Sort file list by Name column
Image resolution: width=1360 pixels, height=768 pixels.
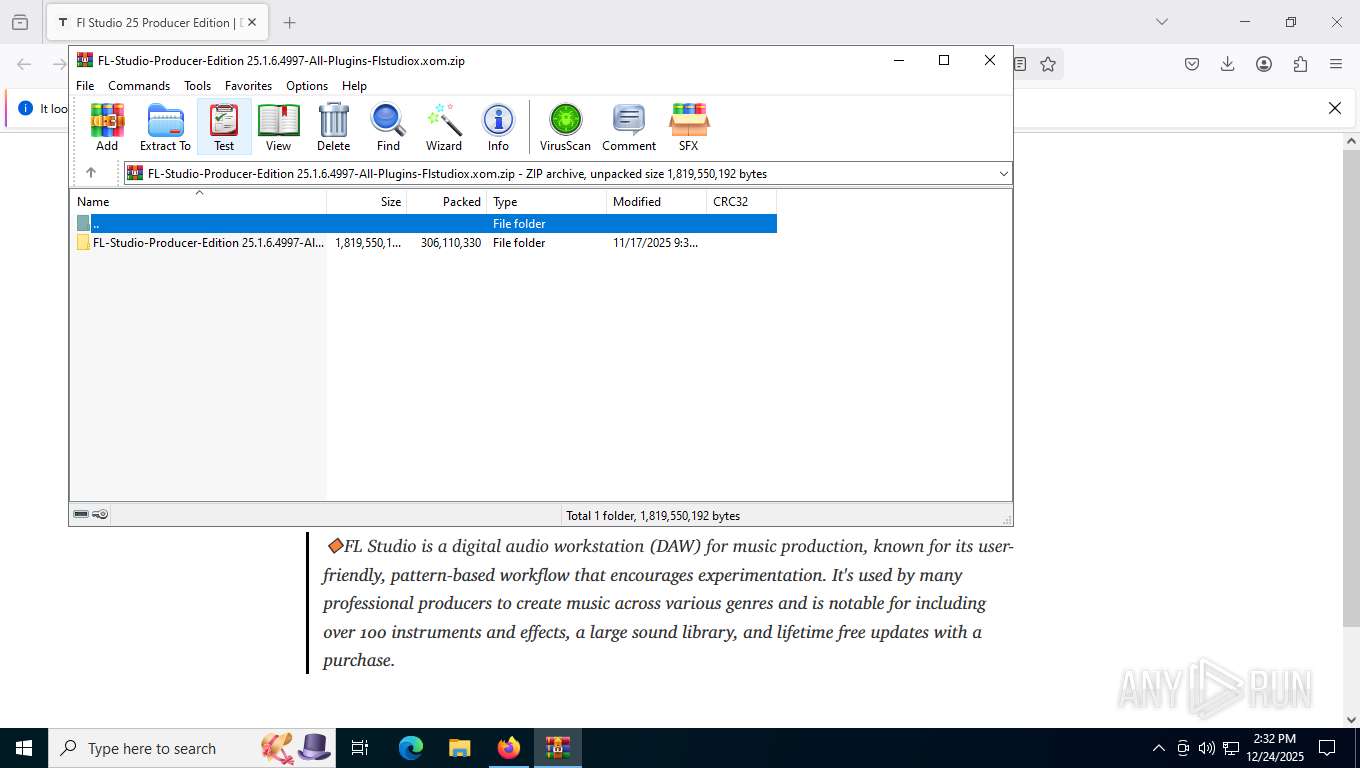pyautogui.click(x=198, y=201)
